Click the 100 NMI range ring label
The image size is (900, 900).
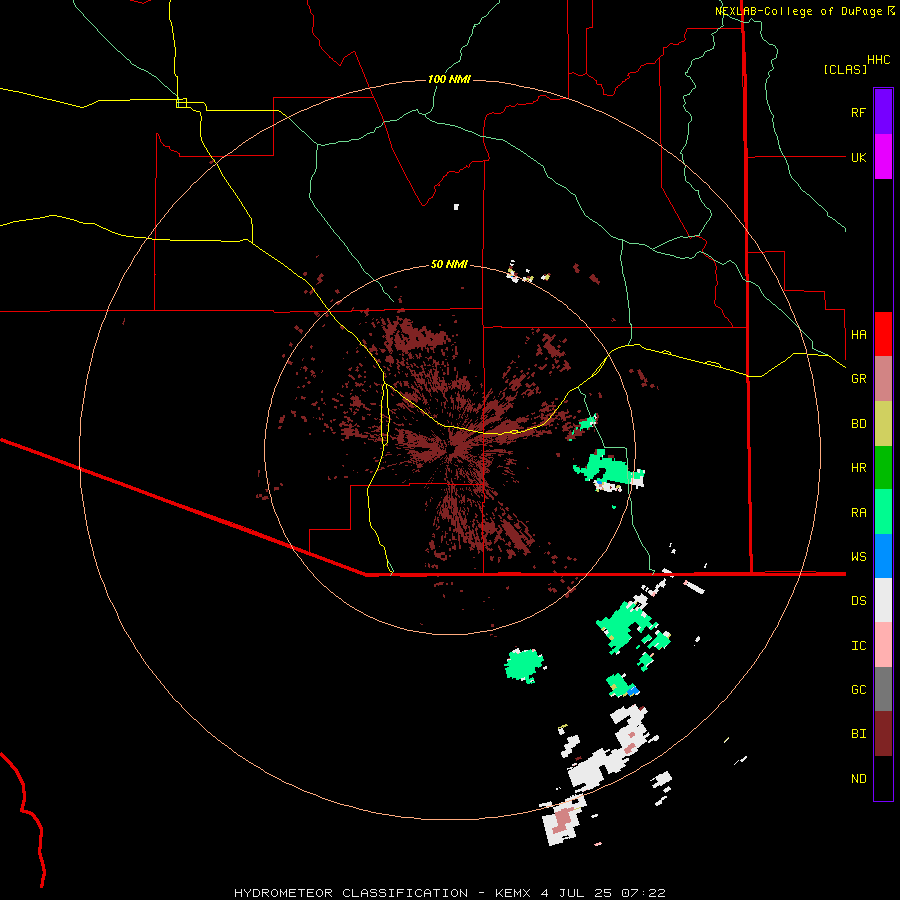[x=449, y=79]
